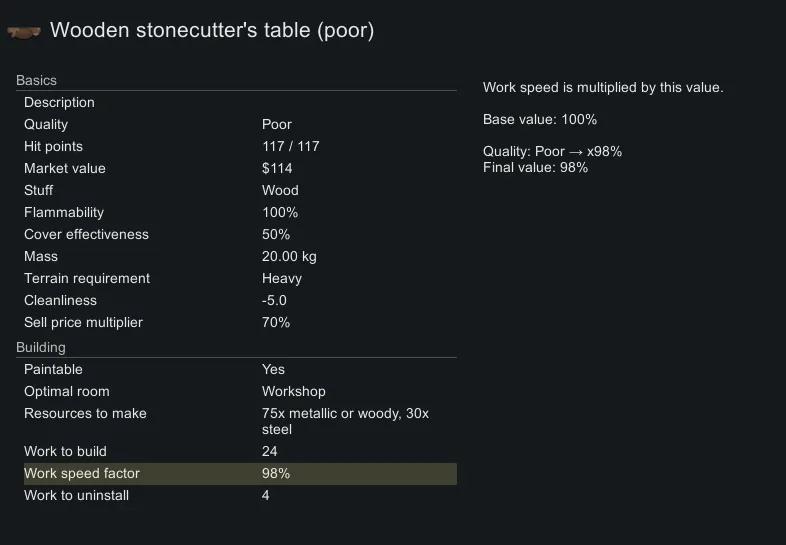Select the Stuff row showing Wood
786x545 pixels.
click(236, 190)
